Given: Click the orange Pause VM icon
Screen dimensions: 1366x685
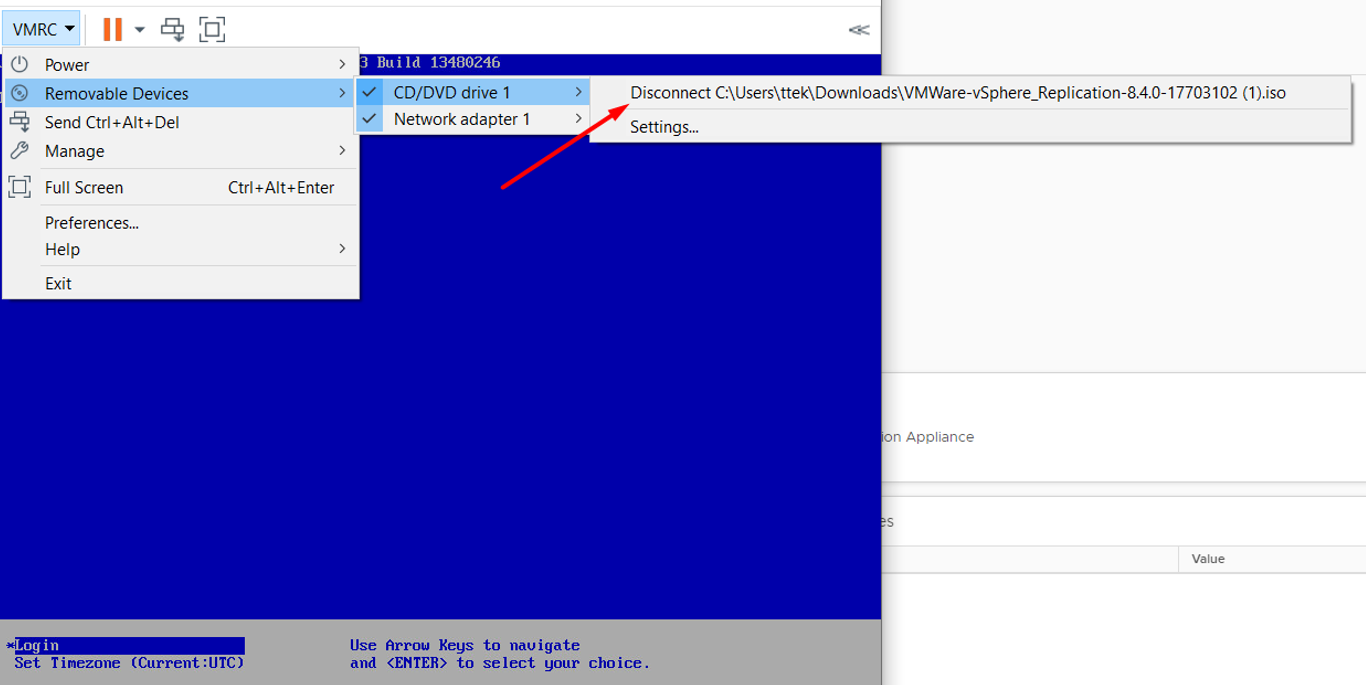Looking at the screenshot, I should click(x=112, y=29).
